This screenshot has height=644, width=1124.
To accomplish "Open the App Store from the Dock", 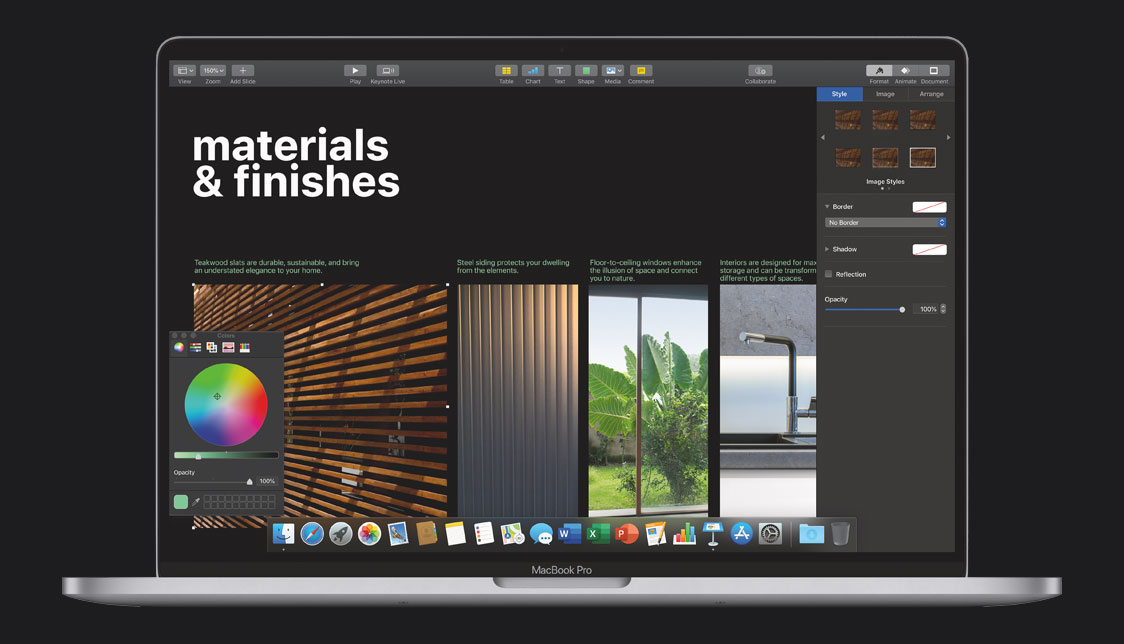I will click(x=741, y=534).
